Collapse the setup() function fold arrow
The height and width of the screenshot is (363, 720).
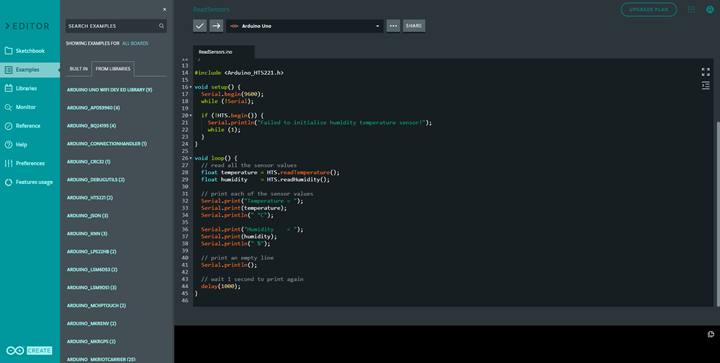[191, 87]
